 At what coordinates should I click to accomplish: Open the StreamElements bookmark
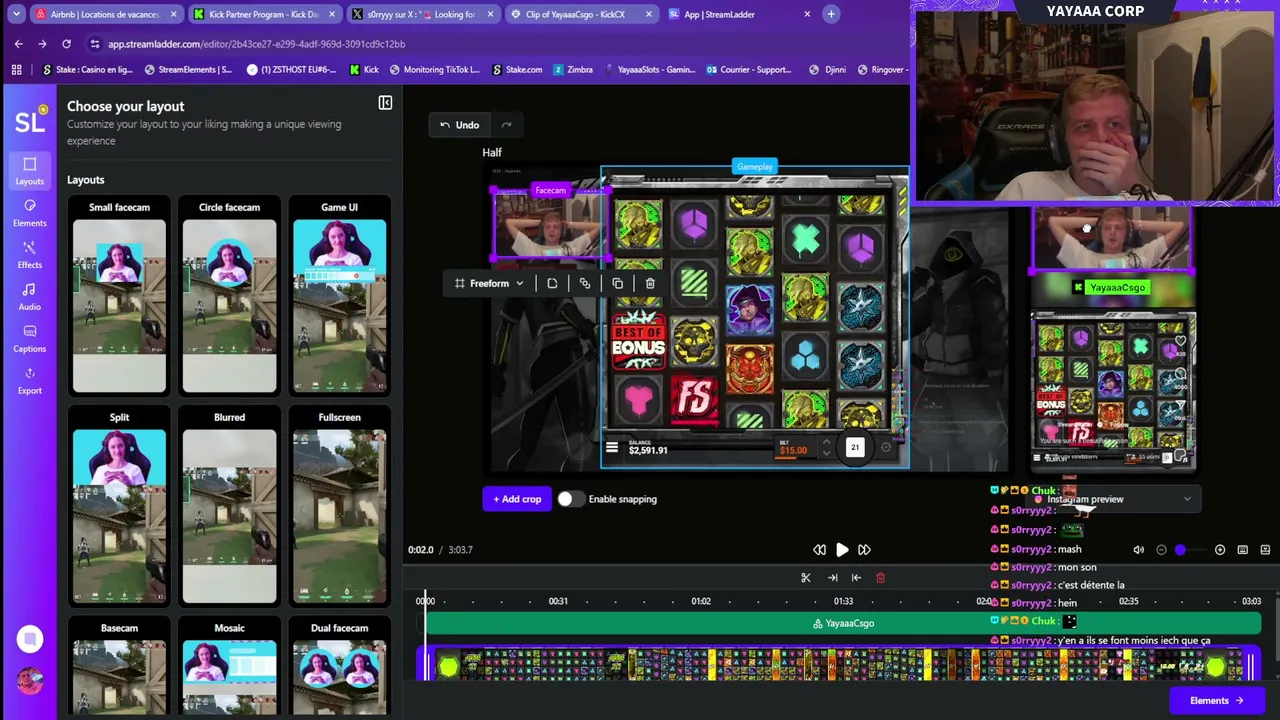click(x=189, y=70)
